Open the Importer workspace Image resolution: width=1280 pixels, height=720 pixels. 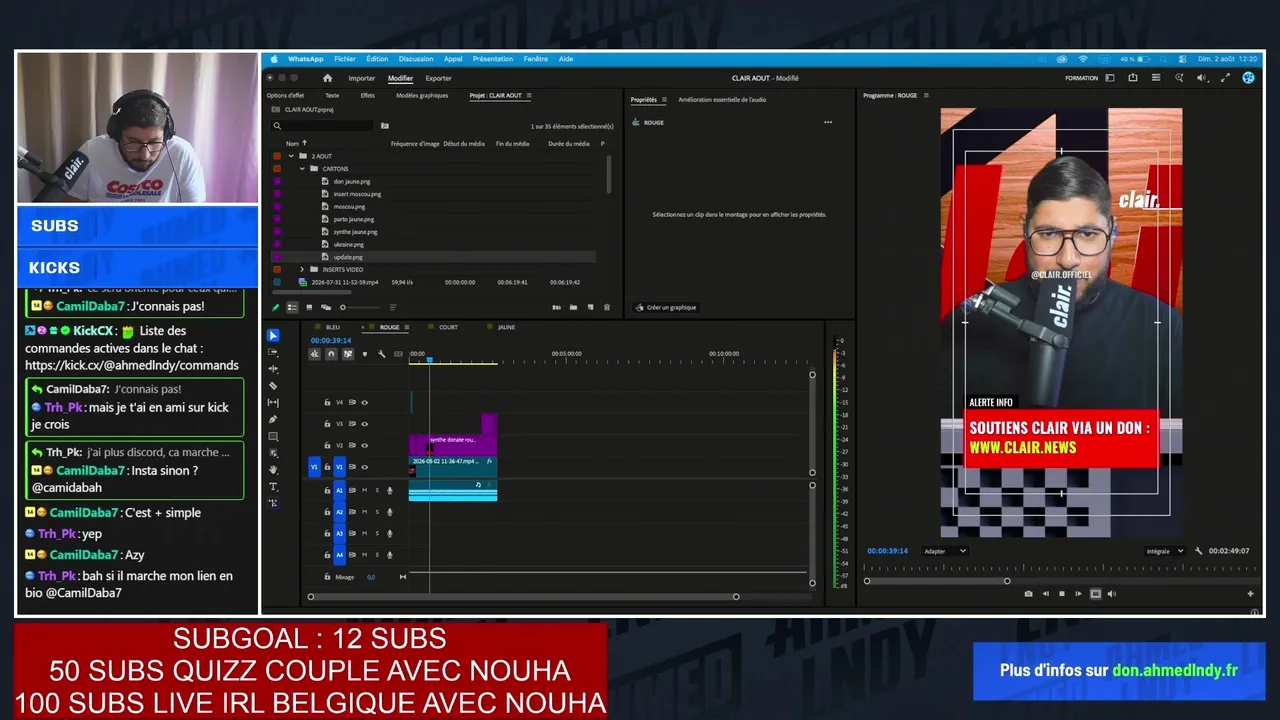tap(362, 78)
